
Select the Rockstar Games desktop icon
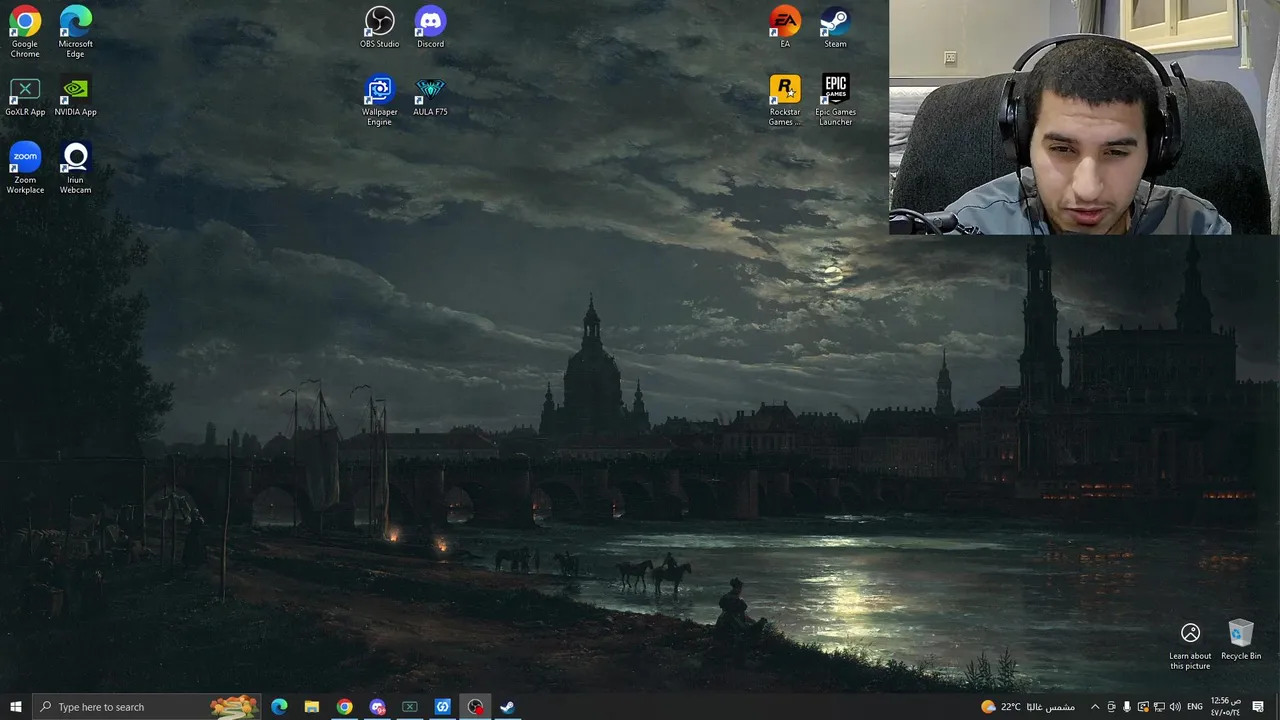tap(785, 100)
